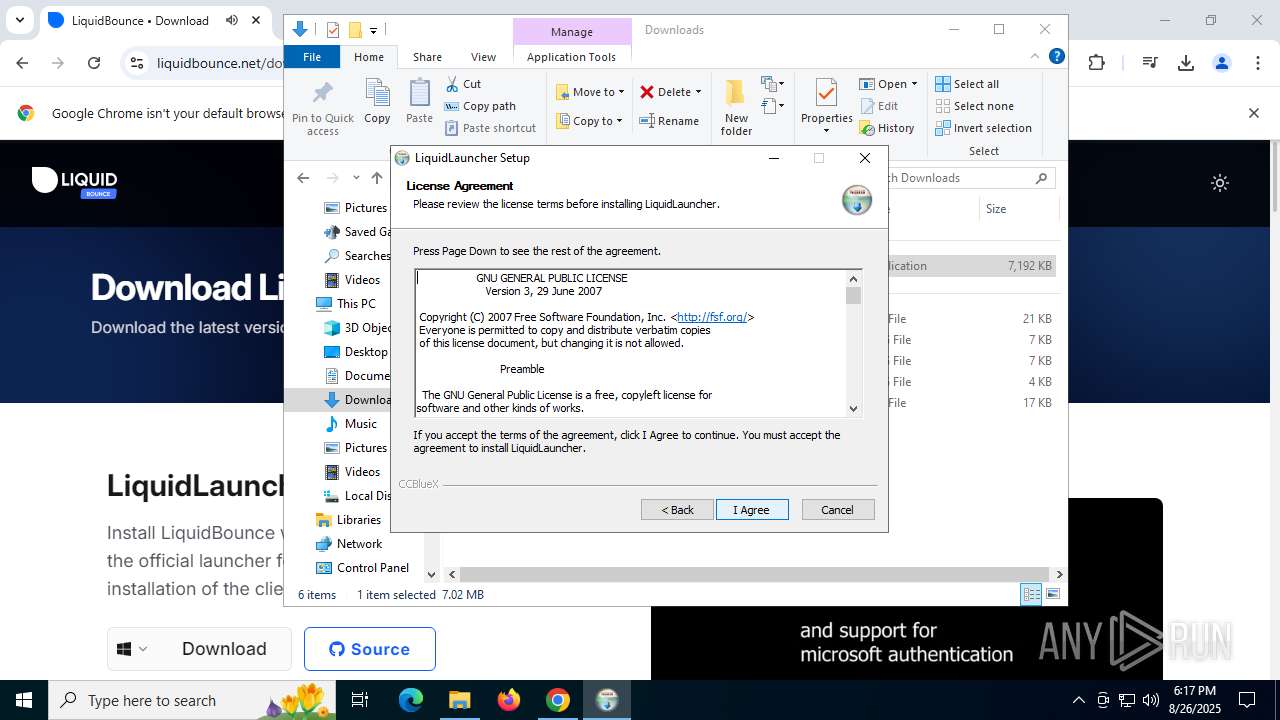
Task: Click Explorer up-directory arrow
Action: [377, 178]
